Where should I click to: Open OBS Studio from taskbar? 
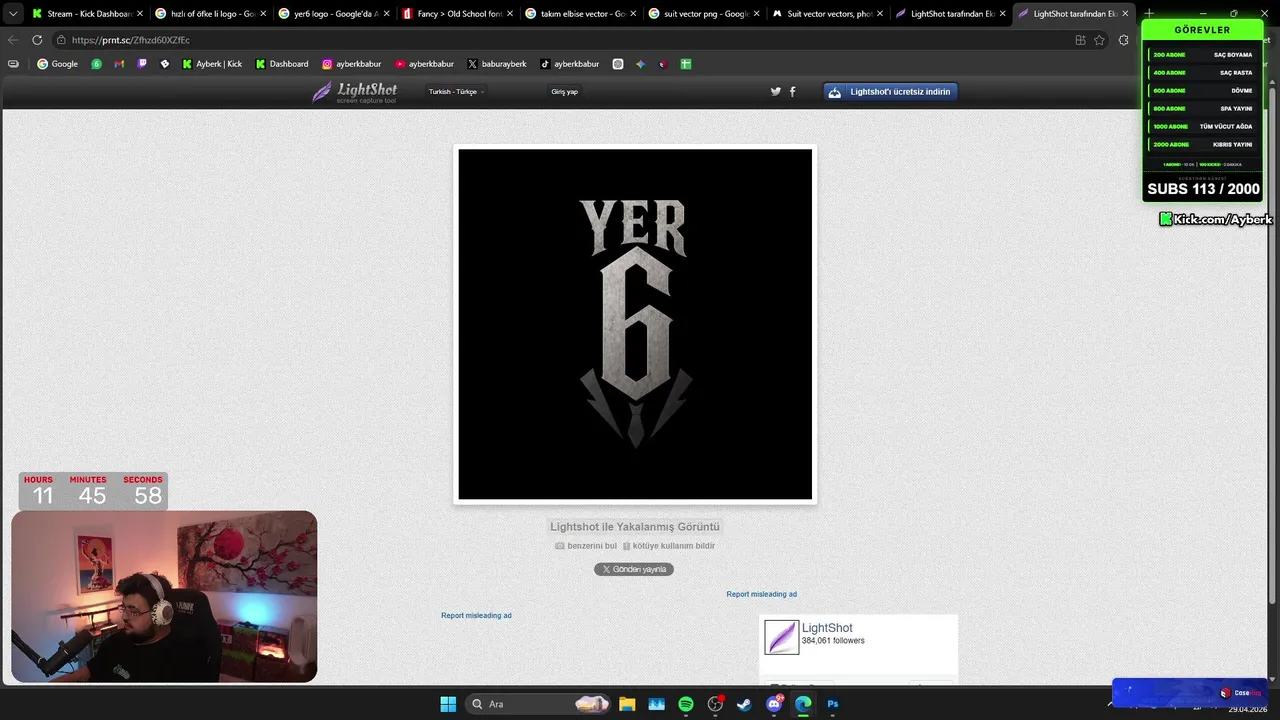715,704
